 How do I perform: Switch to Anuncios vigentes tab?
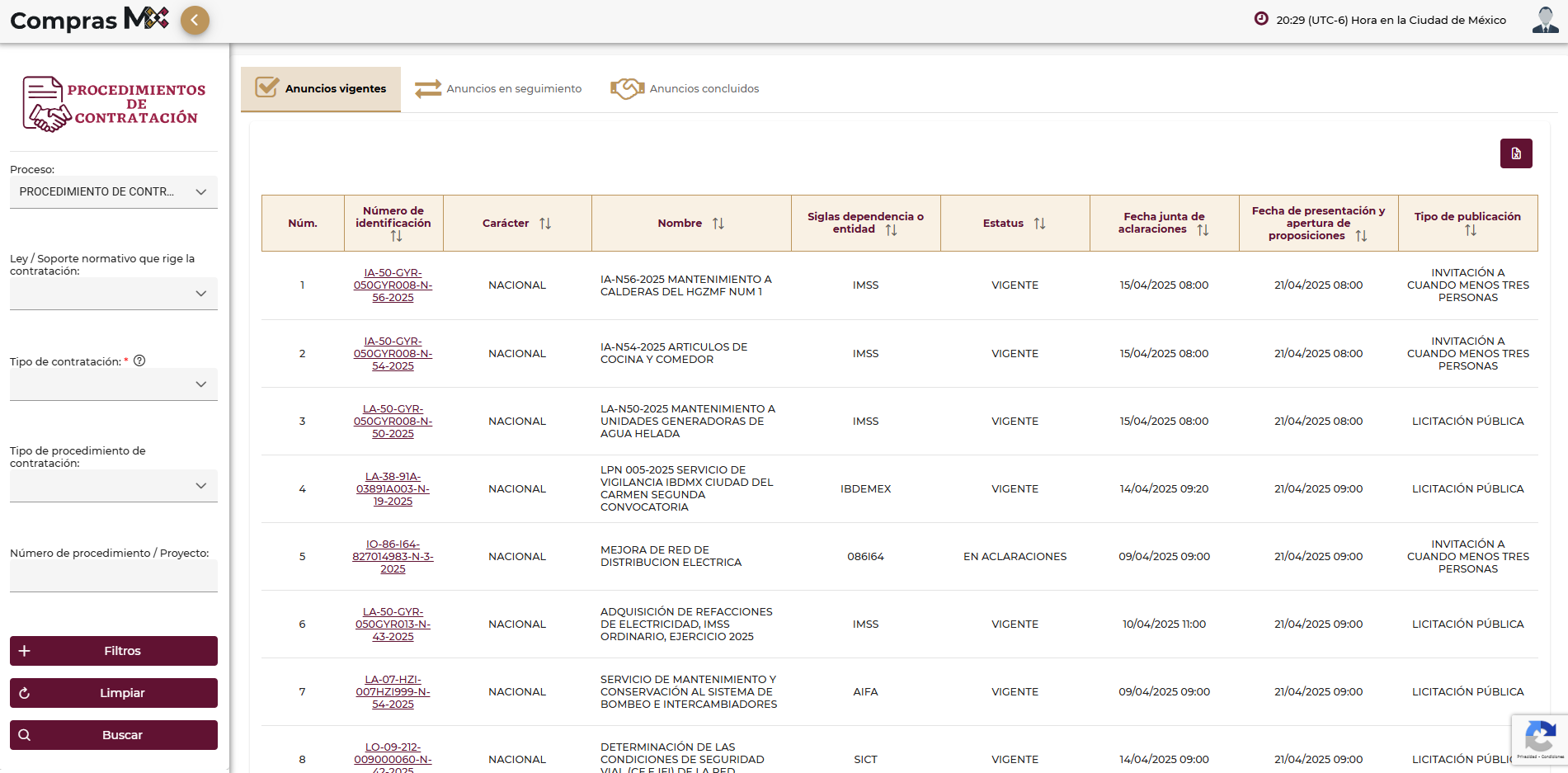pyautogui.click(x=321, y=88)
